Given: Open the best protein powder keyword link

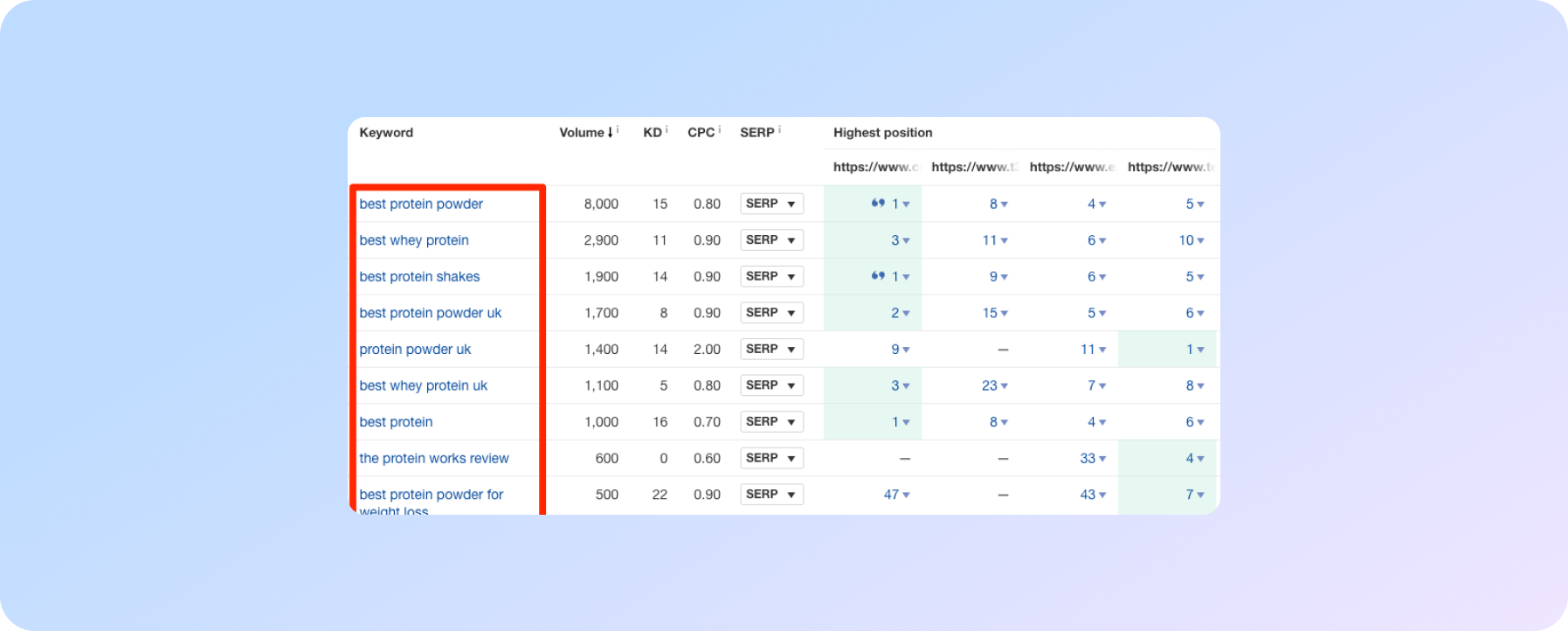Looking at the screenshot, I should (x=421, y=204).
